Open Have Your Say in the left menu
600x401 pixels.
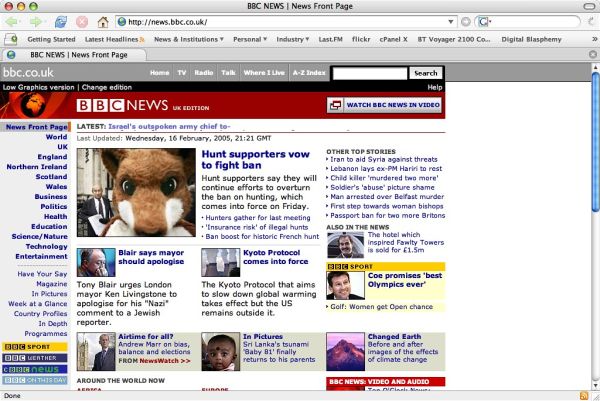(42, 274)
